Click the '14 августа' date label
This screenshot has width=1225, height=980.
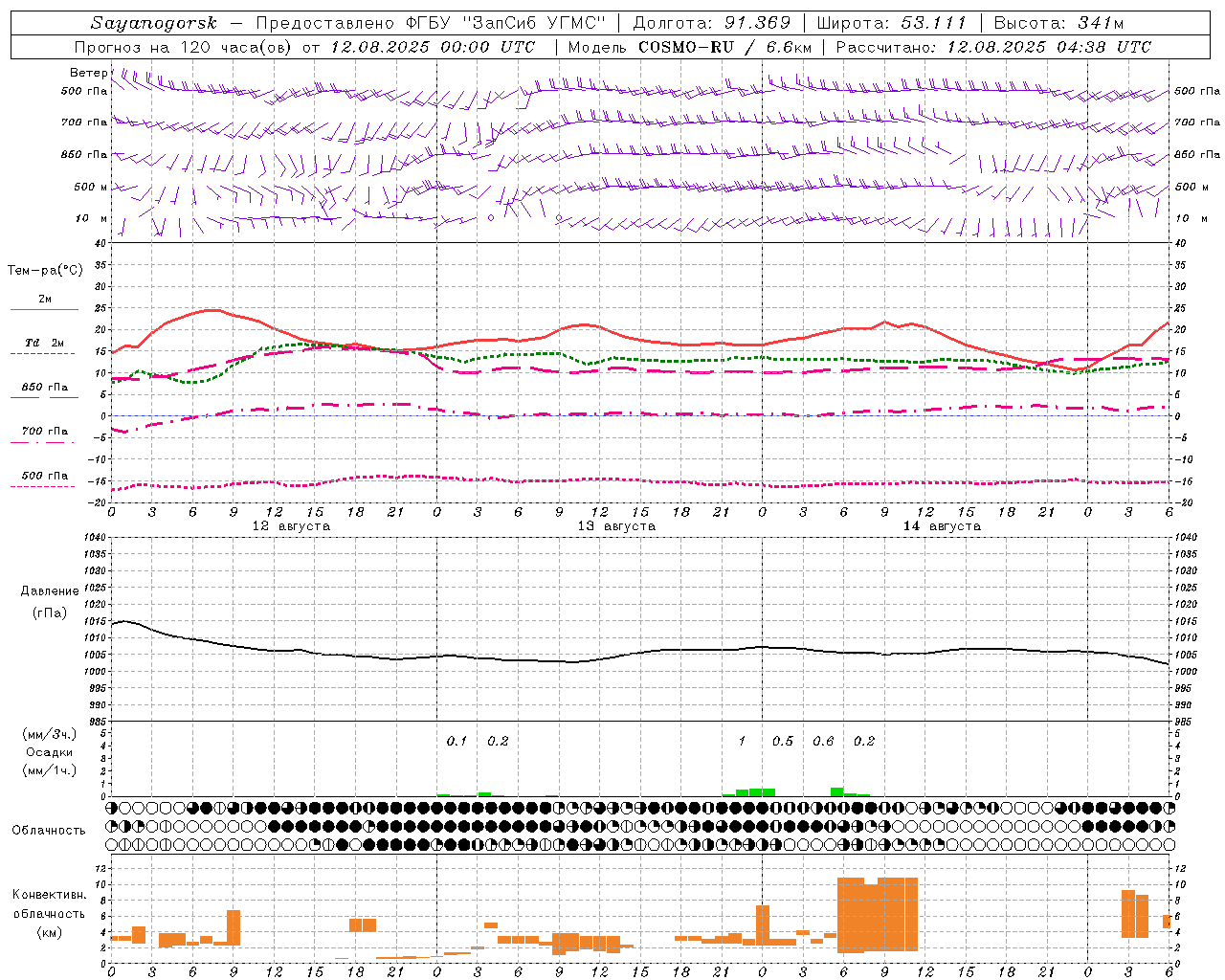click(942, 526)
